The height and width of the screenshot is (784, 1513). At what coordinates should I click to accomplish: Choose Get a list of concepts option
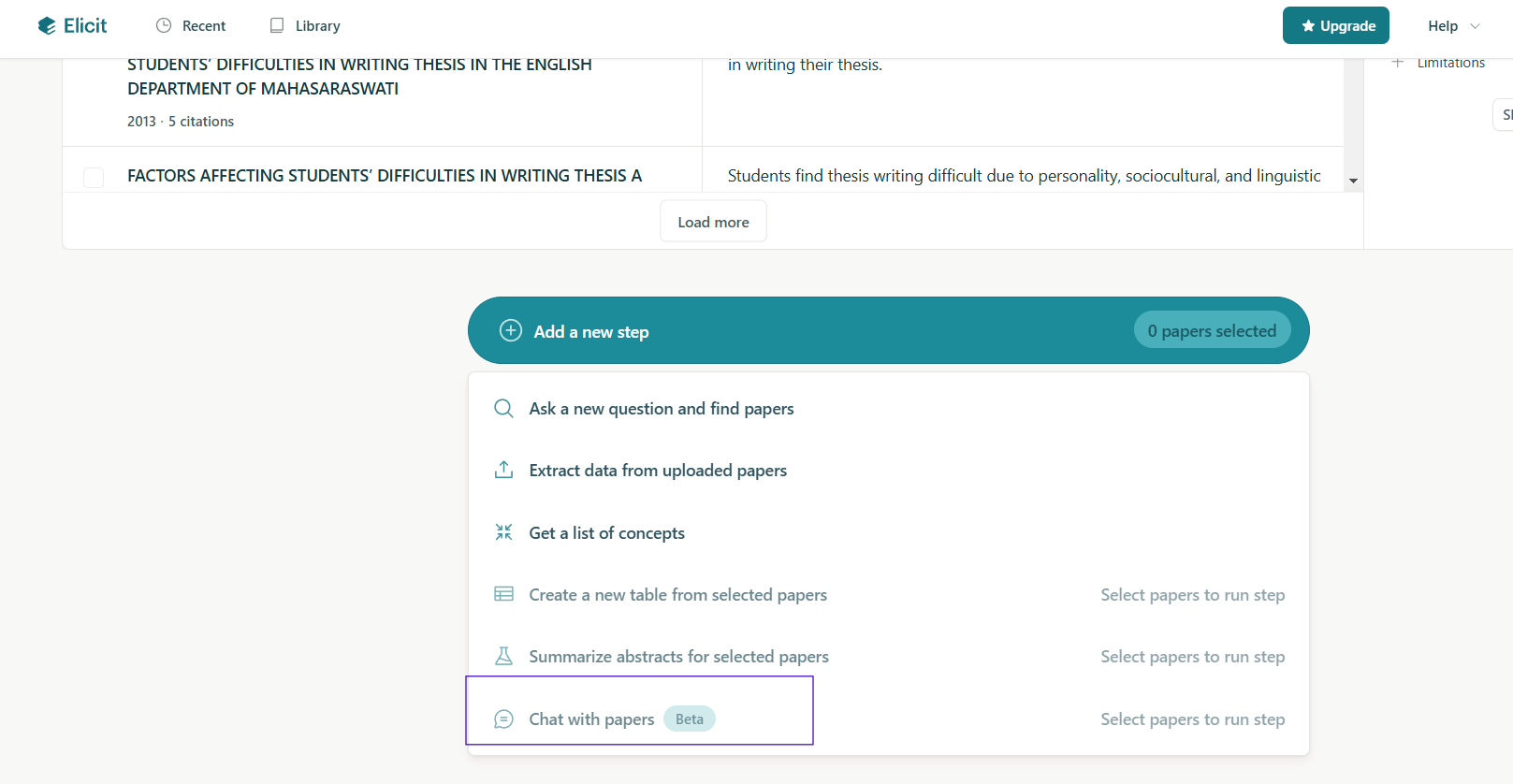(606, 532)
